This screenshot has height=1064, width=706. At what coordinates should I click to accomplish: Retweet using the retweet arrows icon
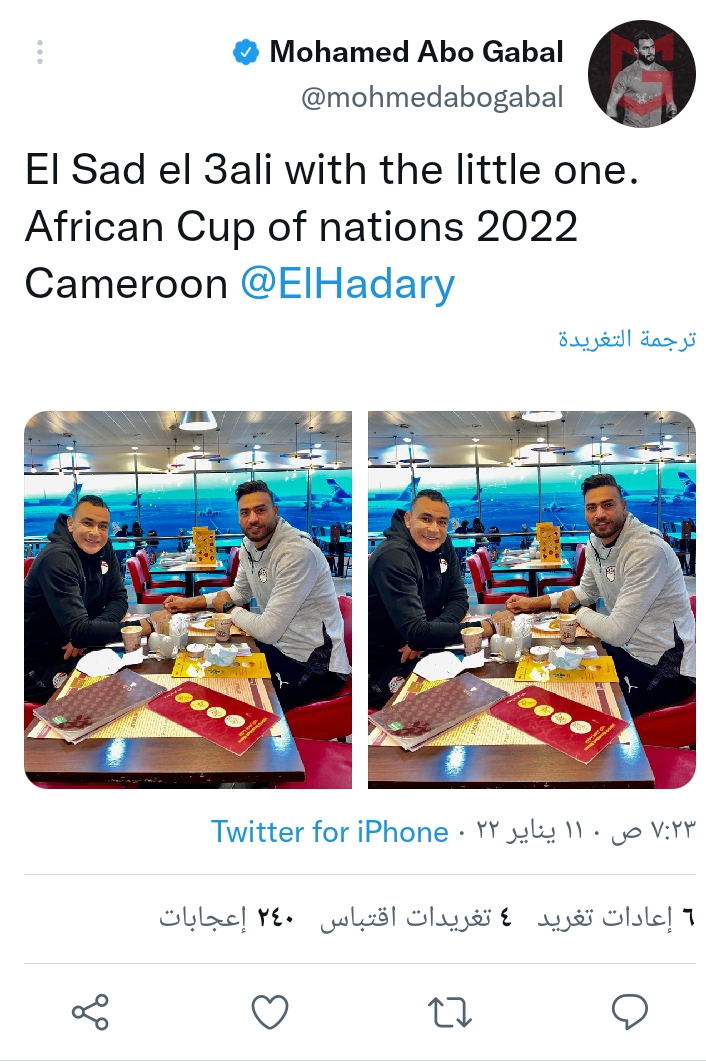point(449,1013)
